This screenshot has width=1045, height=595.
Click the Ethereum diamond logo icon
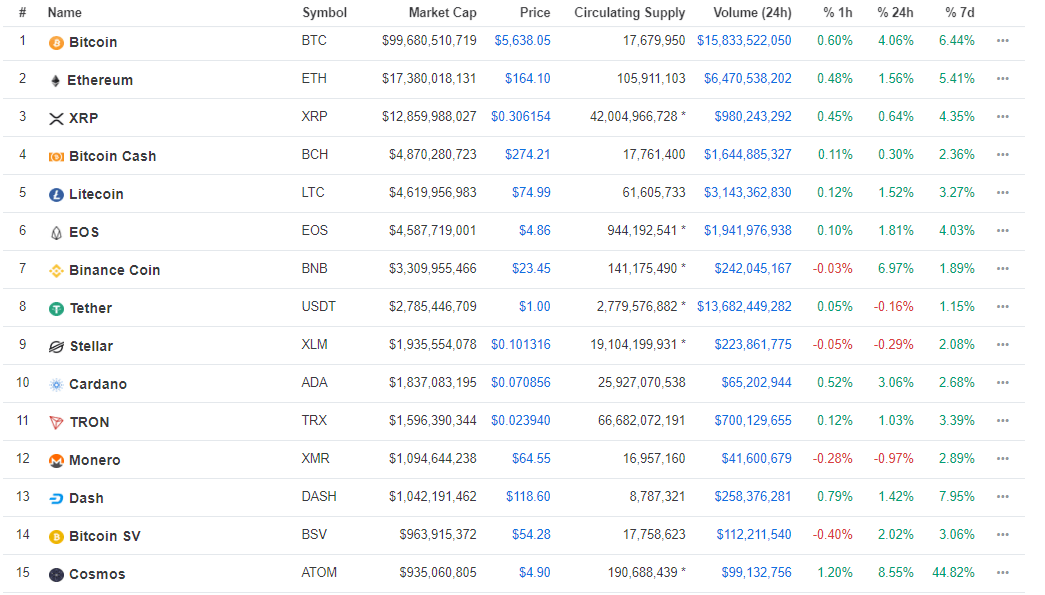55,81
